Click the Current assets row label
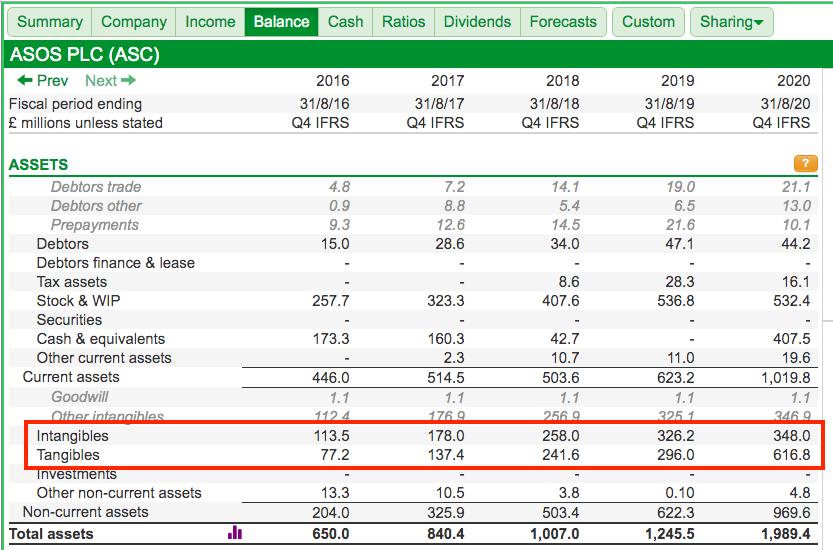Viewport: 833px width, 550px height. [71, 377]
